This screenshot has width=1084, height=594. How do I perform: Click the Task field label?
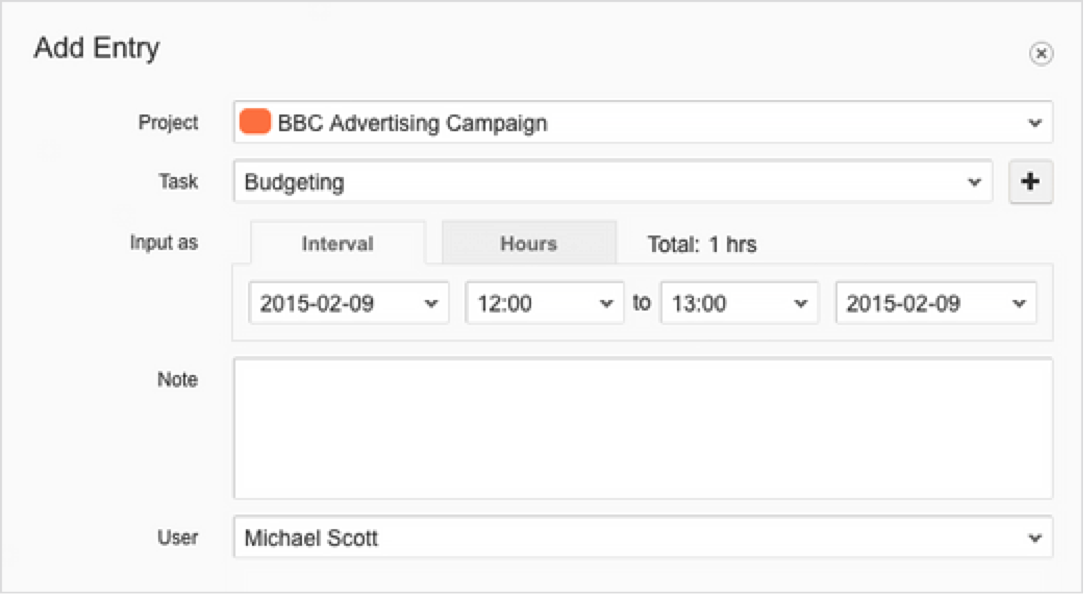click(x=178, y=181)
